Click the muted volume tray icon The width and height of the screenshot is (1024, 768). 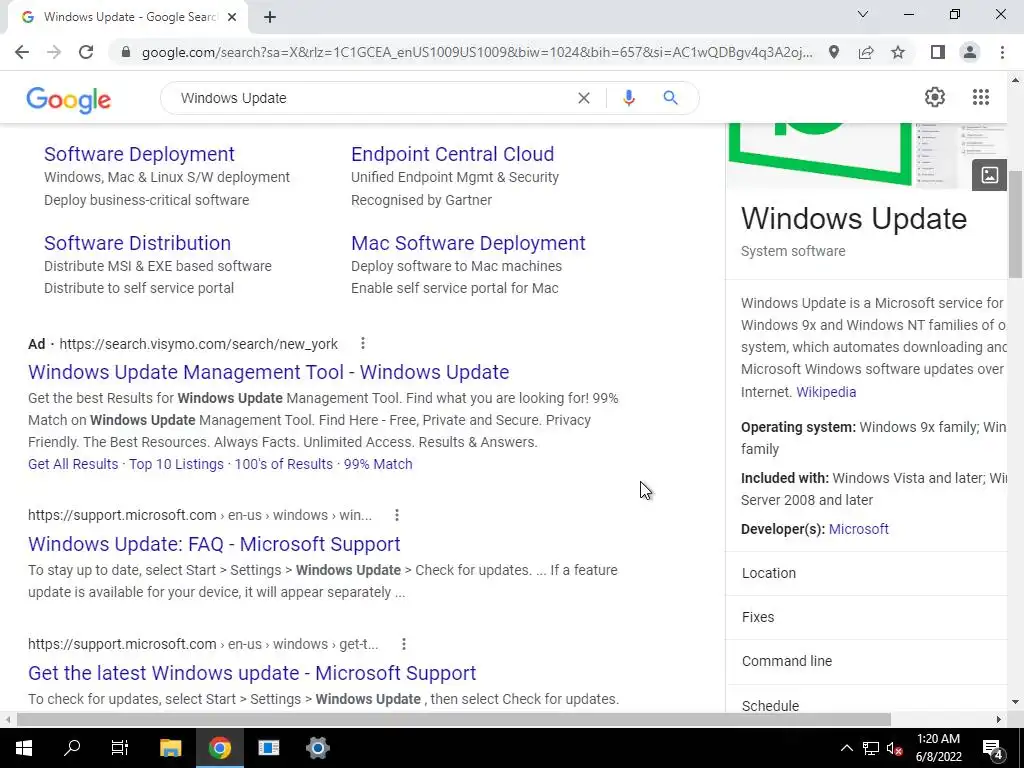point(895,749)
